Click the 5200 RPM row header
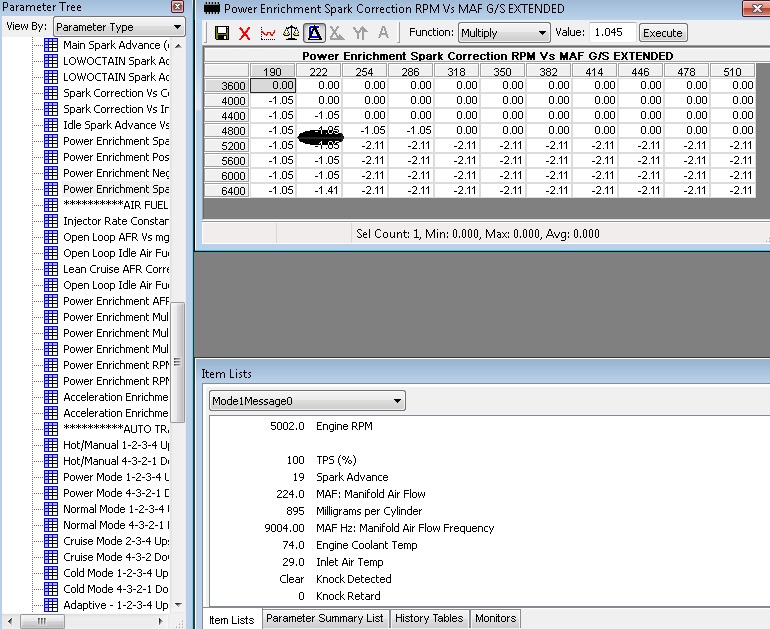Viewport: 770px width, 629px height. point(226,146)
